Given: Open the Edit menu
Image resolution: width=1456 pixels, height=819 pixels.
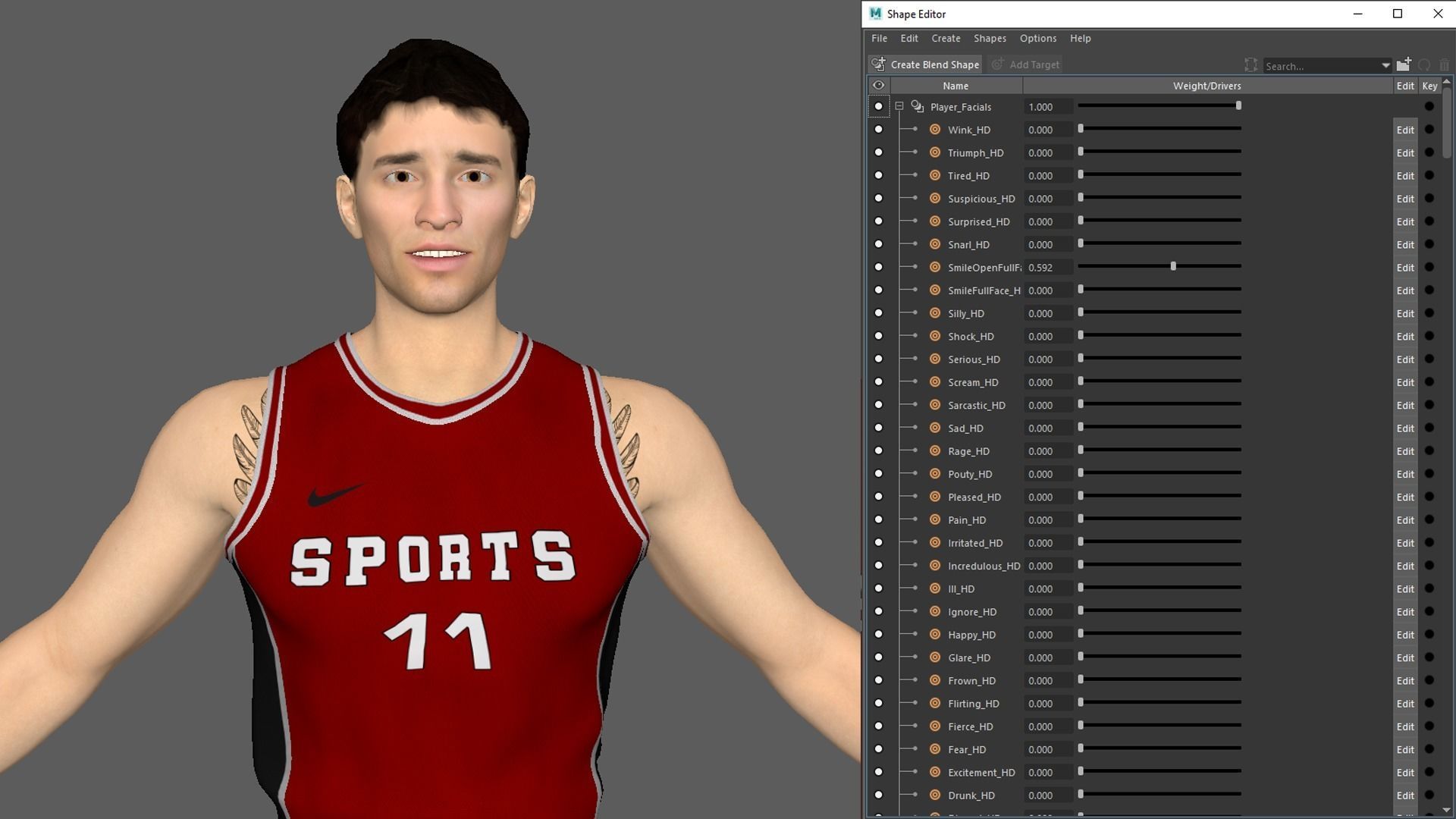Looking at the screenshot, I should pyautogui.click(x=909, y=39).
